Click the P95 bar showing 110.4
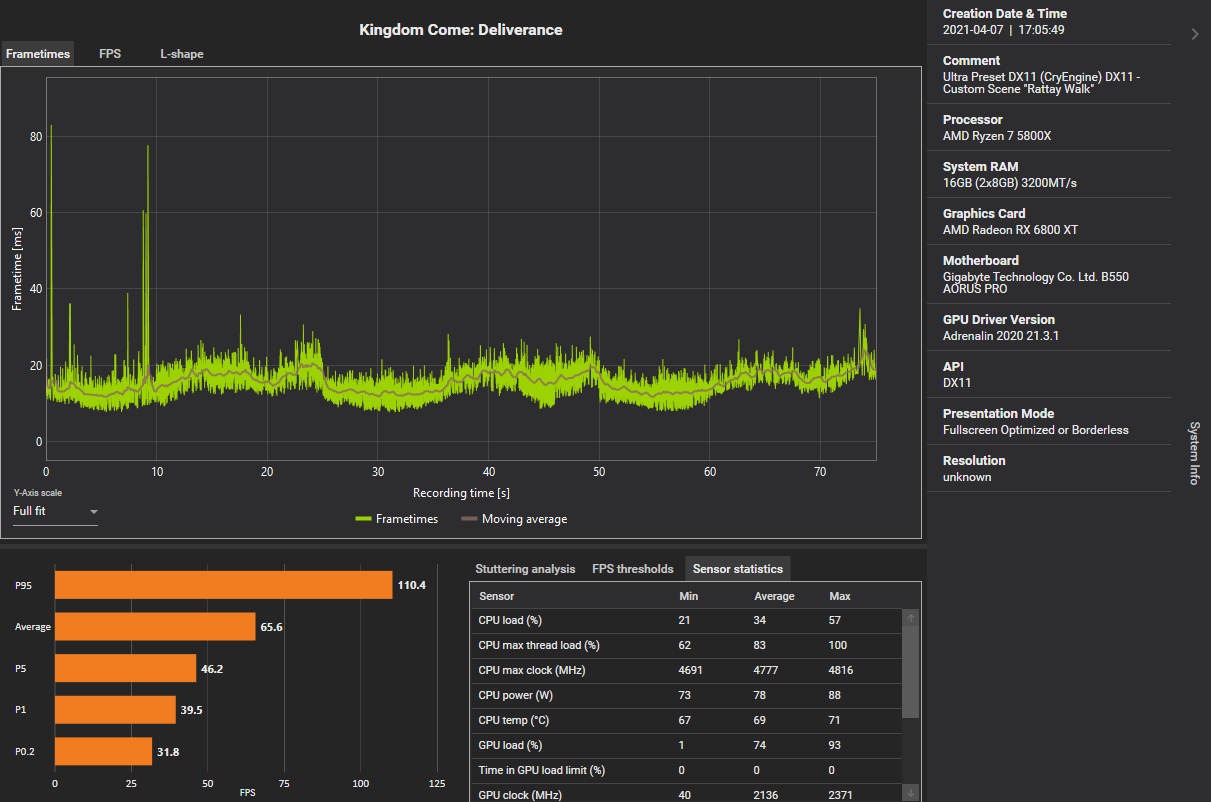The height and width of the screenshot is (802, 1211). [x=224, y=585]
